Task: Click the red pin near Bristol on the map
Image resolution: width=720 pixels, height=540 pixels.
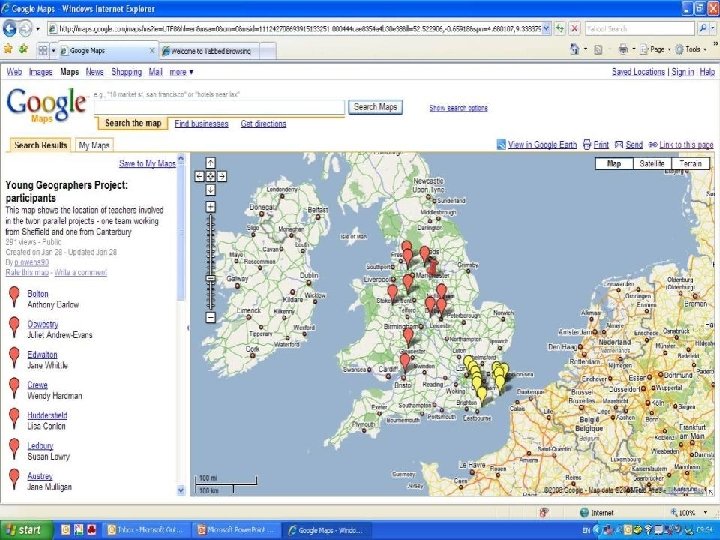Action: 405,361
